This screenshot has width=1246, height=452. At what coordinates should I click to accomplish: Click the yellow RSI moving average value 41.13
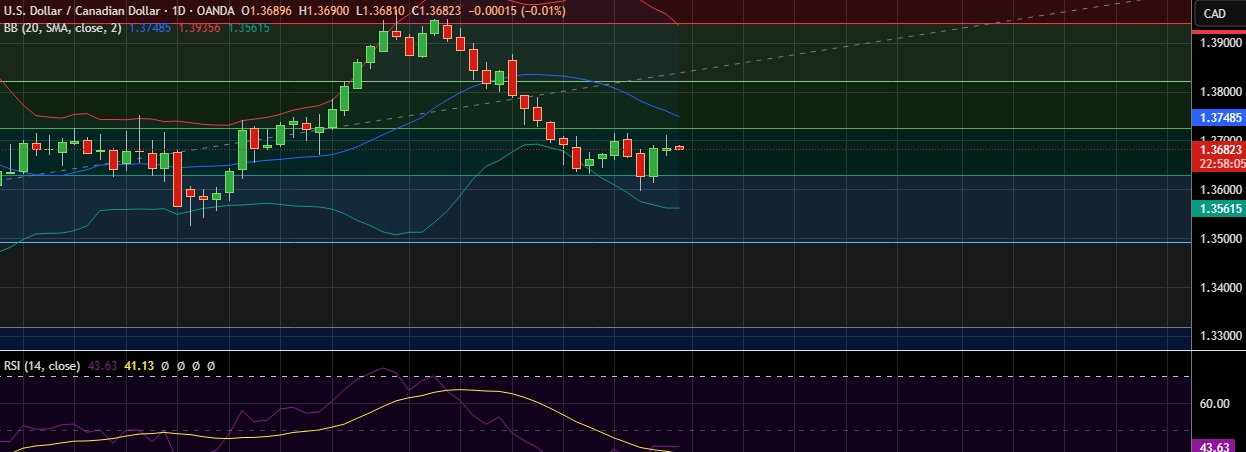(x=137, y=366)
